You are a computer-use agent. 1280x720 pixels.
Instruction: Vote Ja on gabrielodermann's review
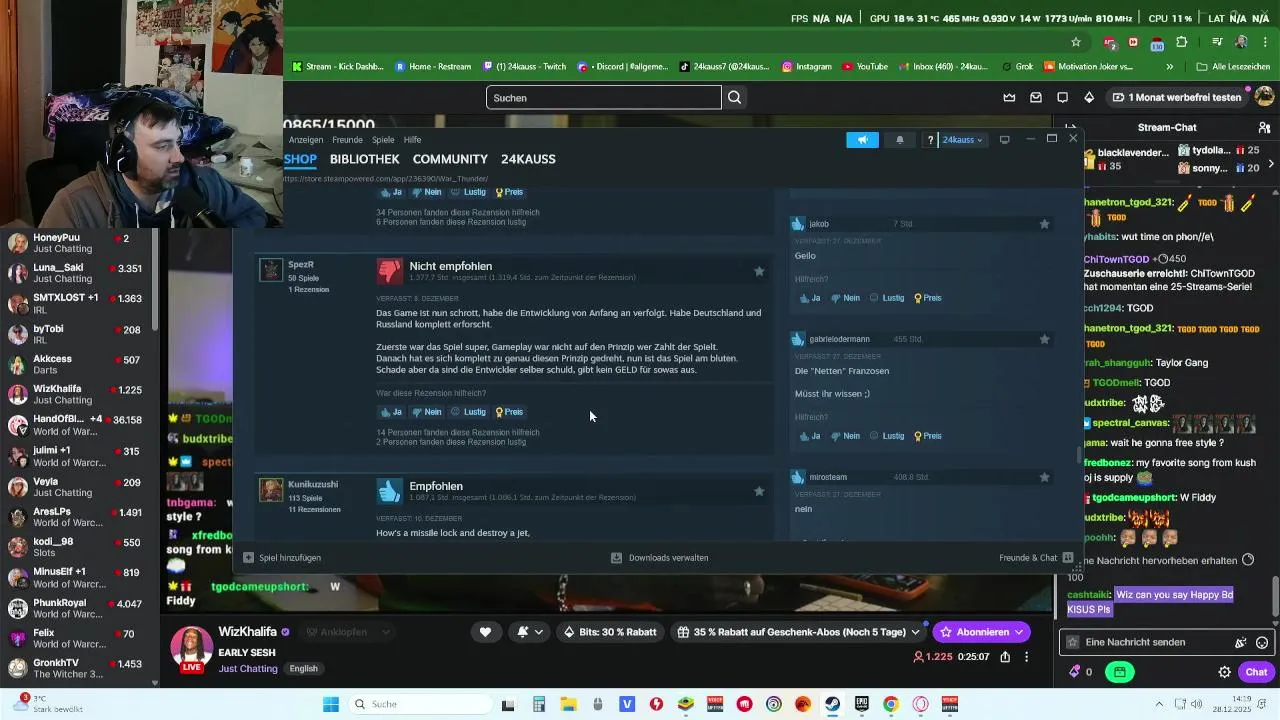[810, 436]
